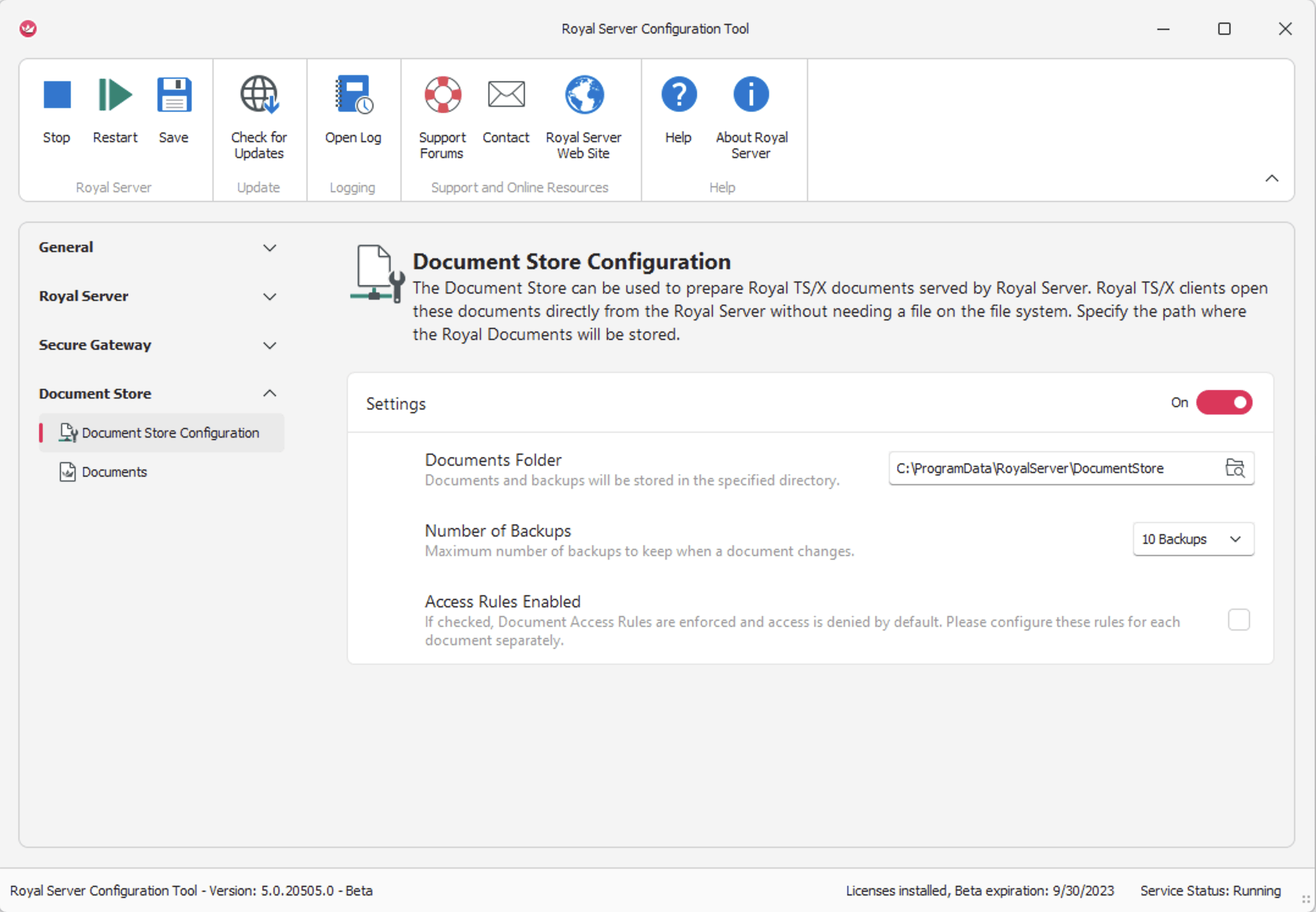The height and width of the screenshot is (912, 1316).
Task: Click the Settings panel header text
Action: click(x=396, y=404)
